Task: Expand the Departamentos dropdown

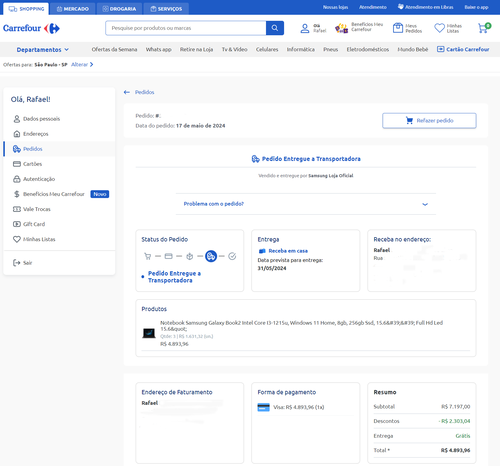Action: pyautogui.click(x=43, y=50)
